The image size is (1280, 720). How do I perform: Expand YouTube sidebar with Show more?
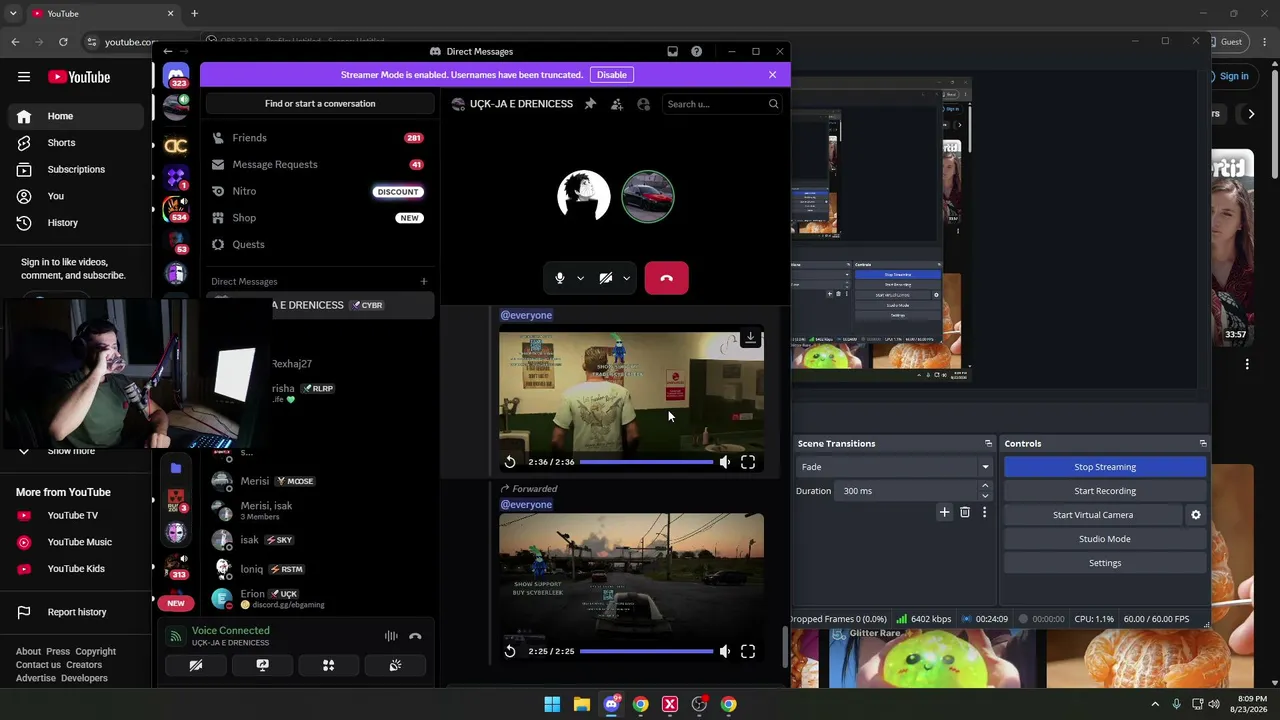(71, 451)
